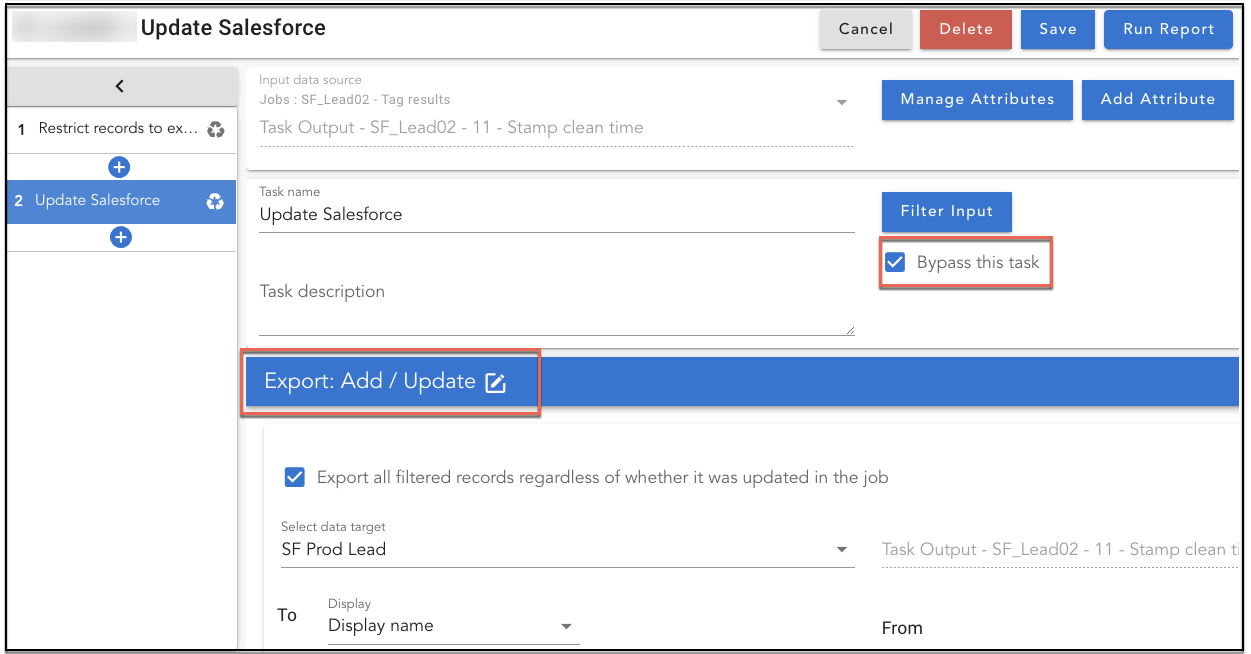The image size is (1251, 654).
Task: Click the From column label
Action: tap(902, 628)
